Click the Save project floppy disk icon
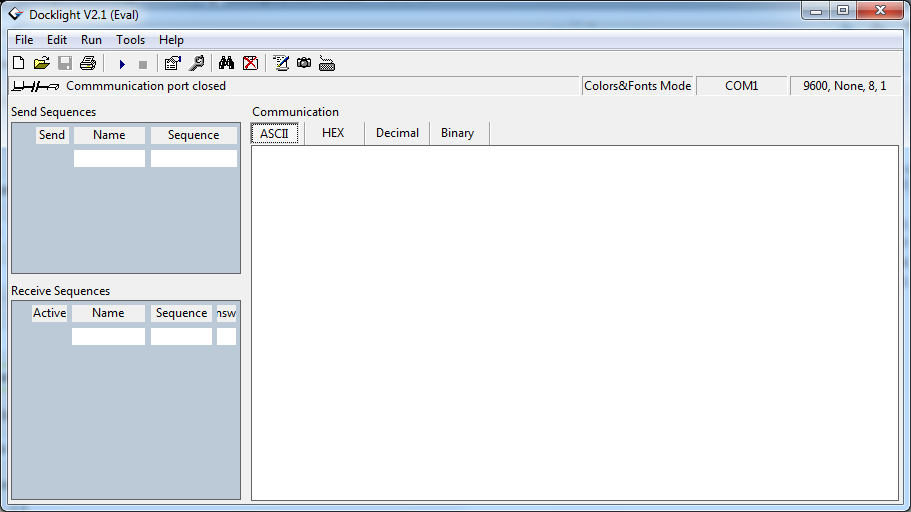The width and height of the screenshot is (911, 512). [x=64, y=63]
